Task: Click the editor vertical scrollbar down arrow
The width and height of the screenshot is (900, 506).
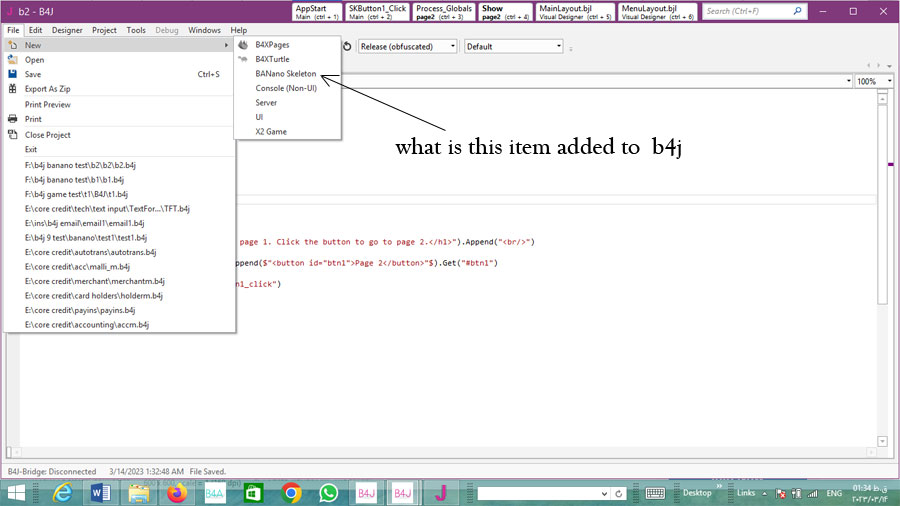Action: pyautogui.click(x=883, y=441)
